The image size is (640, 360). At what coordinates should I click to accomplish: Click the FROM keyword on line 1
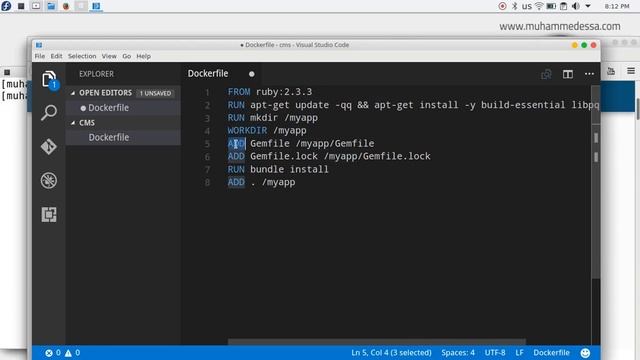click(239, 92)
